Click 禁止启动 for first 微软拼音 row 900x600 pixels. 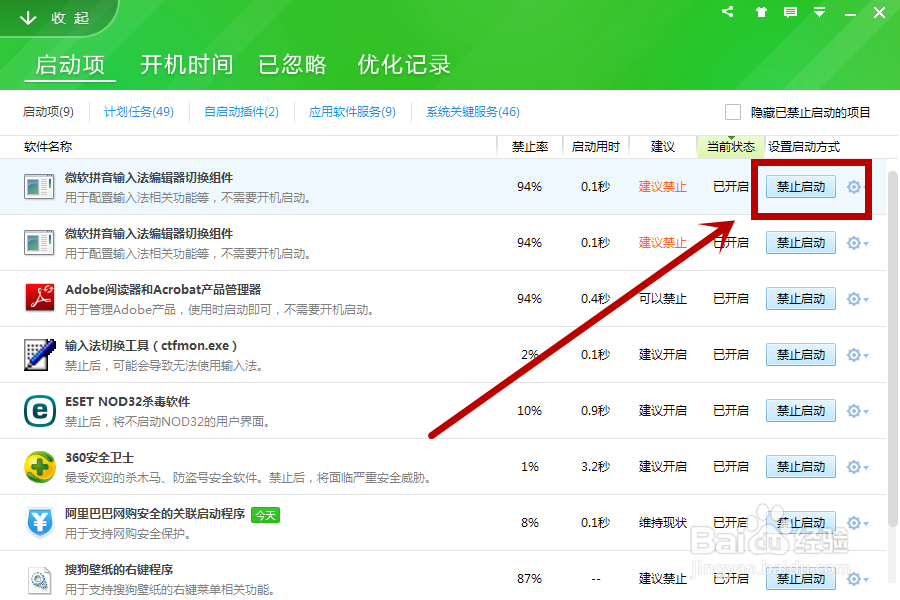[801, 187]
